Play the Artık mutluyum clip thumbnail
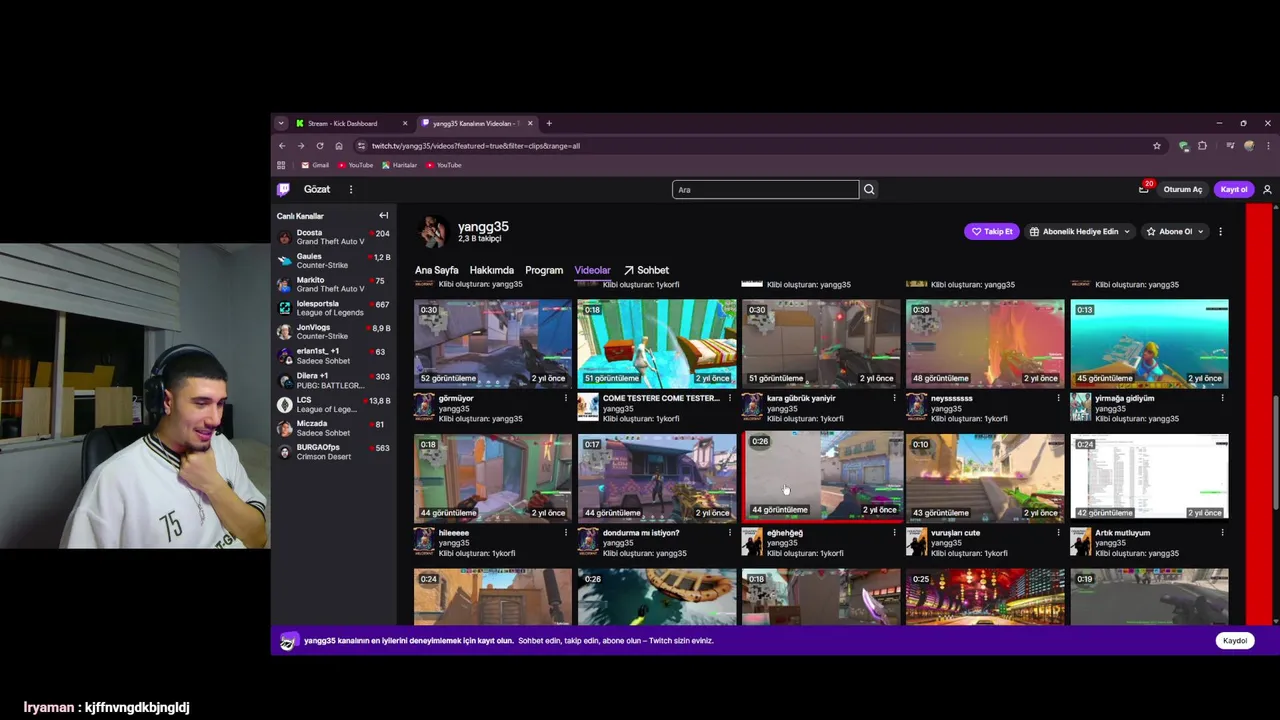Viewport: 1280px width, 720px height. click(x=1149, y=477)
